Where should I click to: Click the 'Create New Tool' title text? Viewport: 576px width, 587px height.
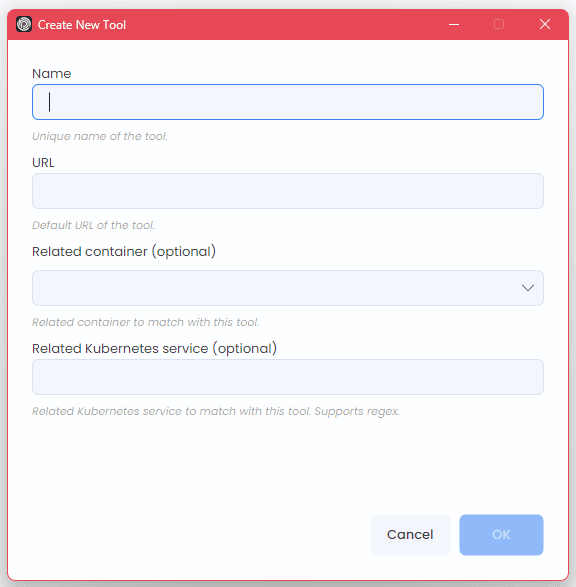(x=82, y=25)
